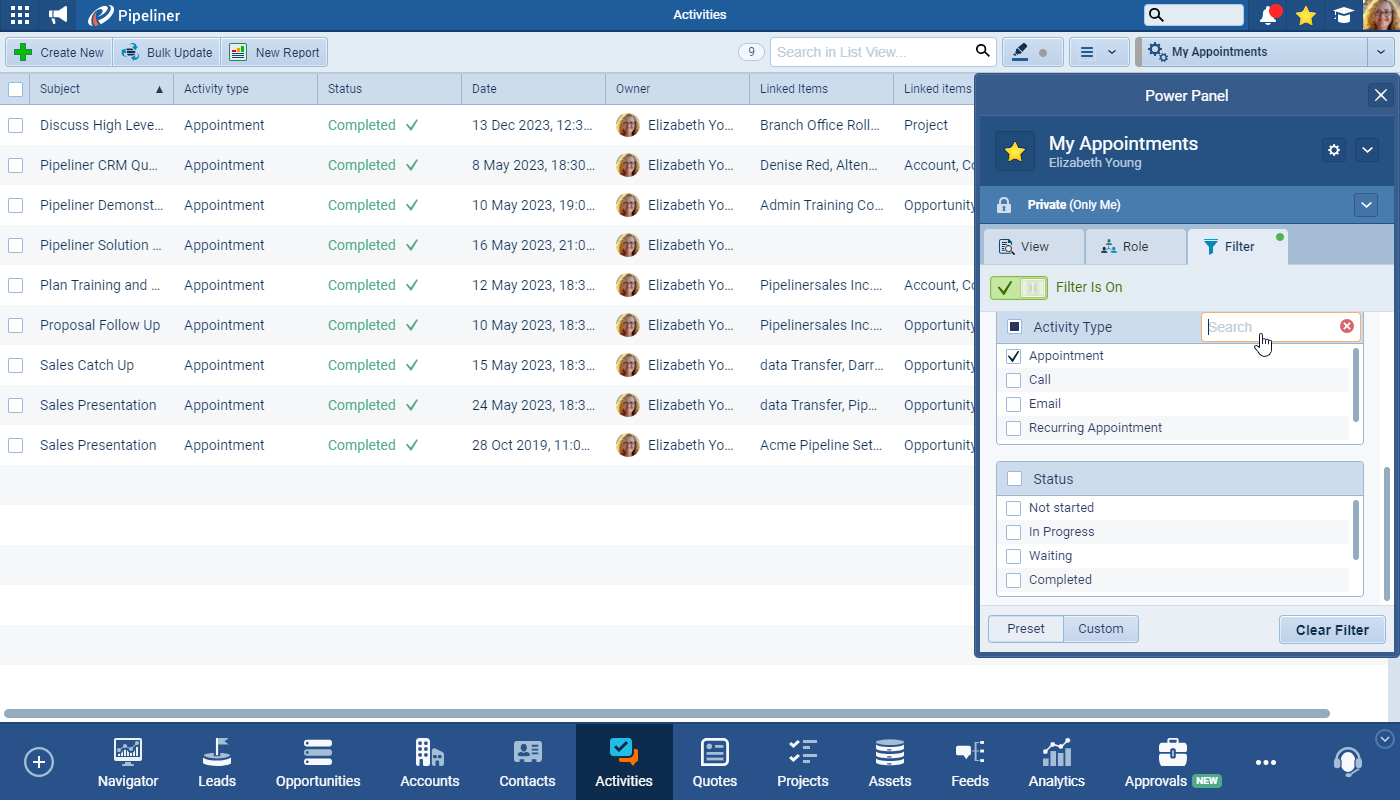Check the Completed status checkbox
Screen dimensions: 1400x800
click(x=1013, y=580)
